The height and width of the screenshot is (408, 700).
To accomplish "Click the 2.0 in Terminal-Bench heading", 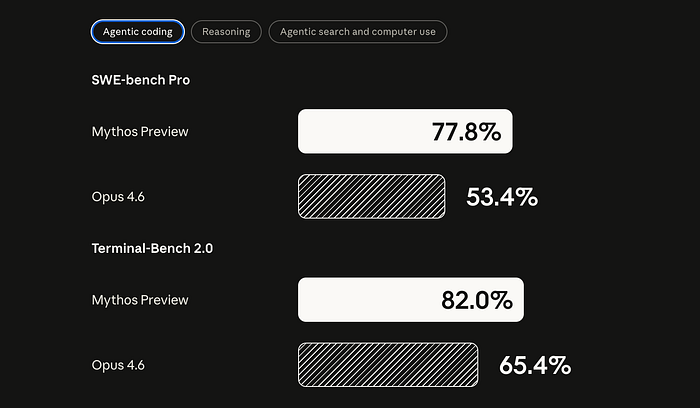I will pyautogui.click(x=199, y=248).
